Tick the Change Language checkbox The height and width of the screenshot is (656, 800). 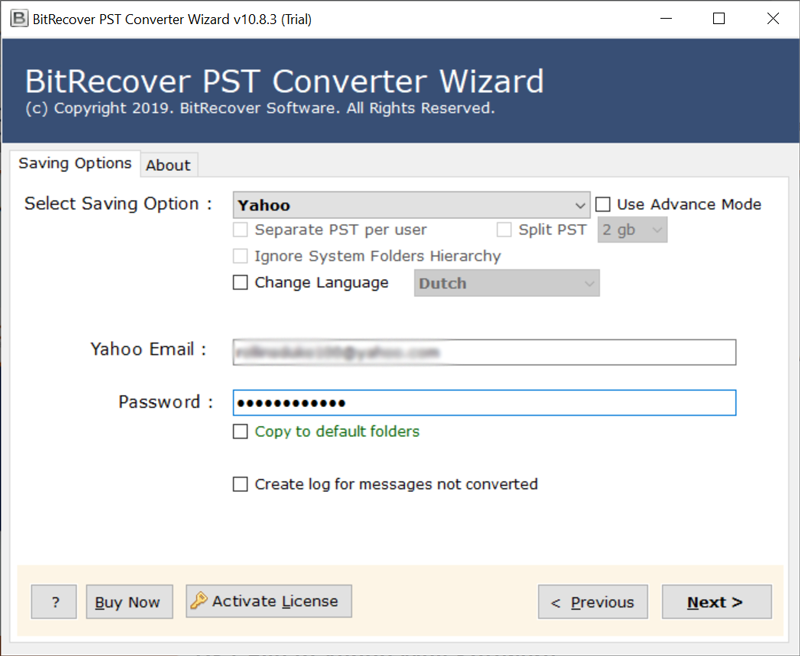[x=240, y=283]
